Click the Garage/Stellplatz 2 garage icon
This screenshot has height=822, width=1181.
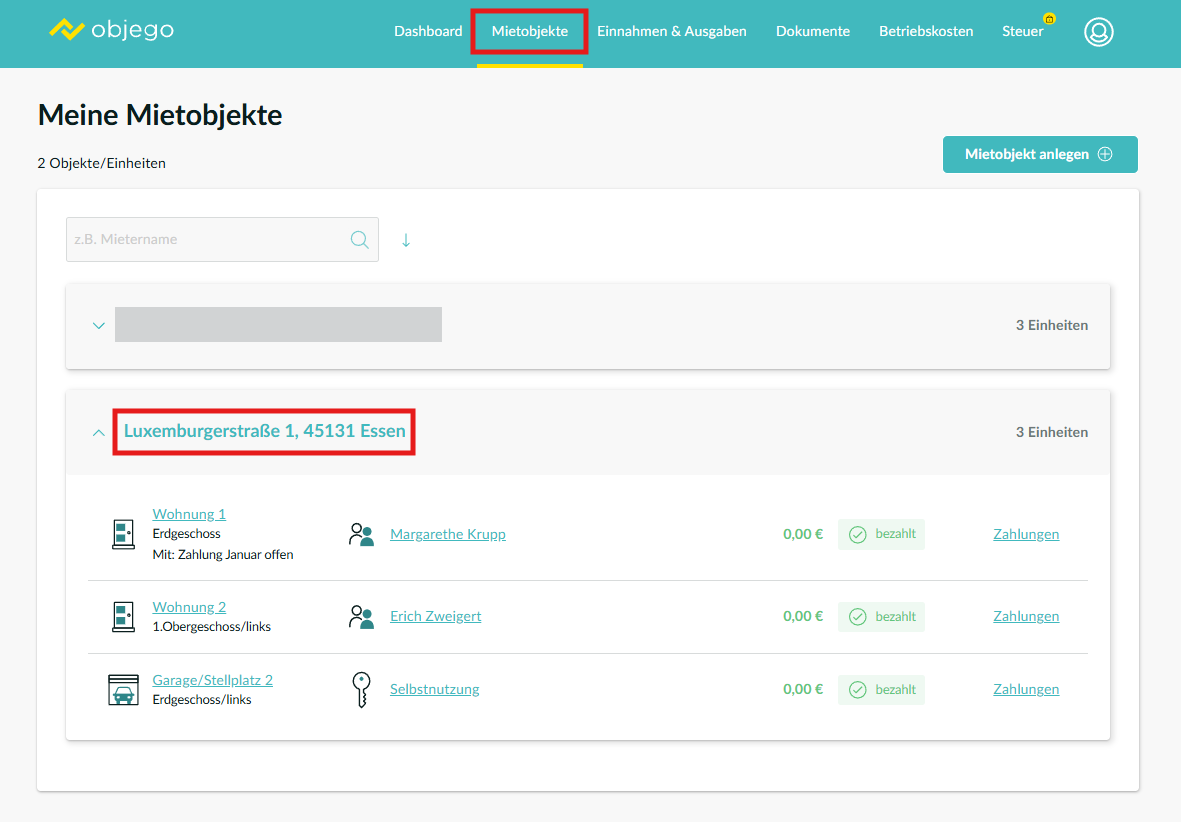tap(122, 690)
